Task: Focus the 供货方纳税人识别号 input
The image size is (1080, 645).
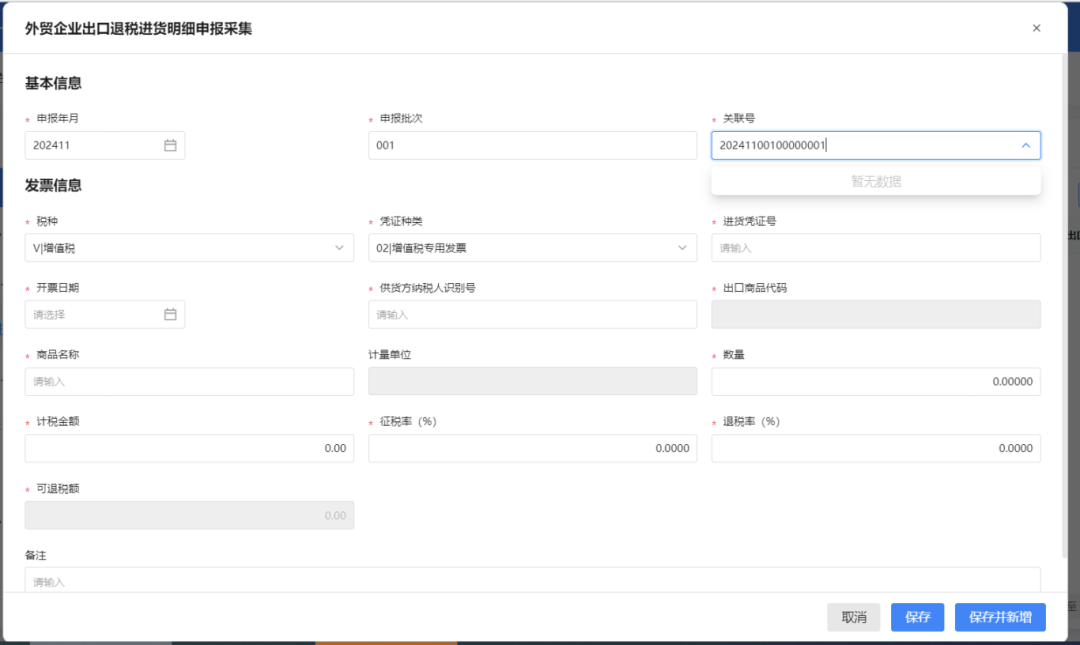Action: click(x=532, y=314)
